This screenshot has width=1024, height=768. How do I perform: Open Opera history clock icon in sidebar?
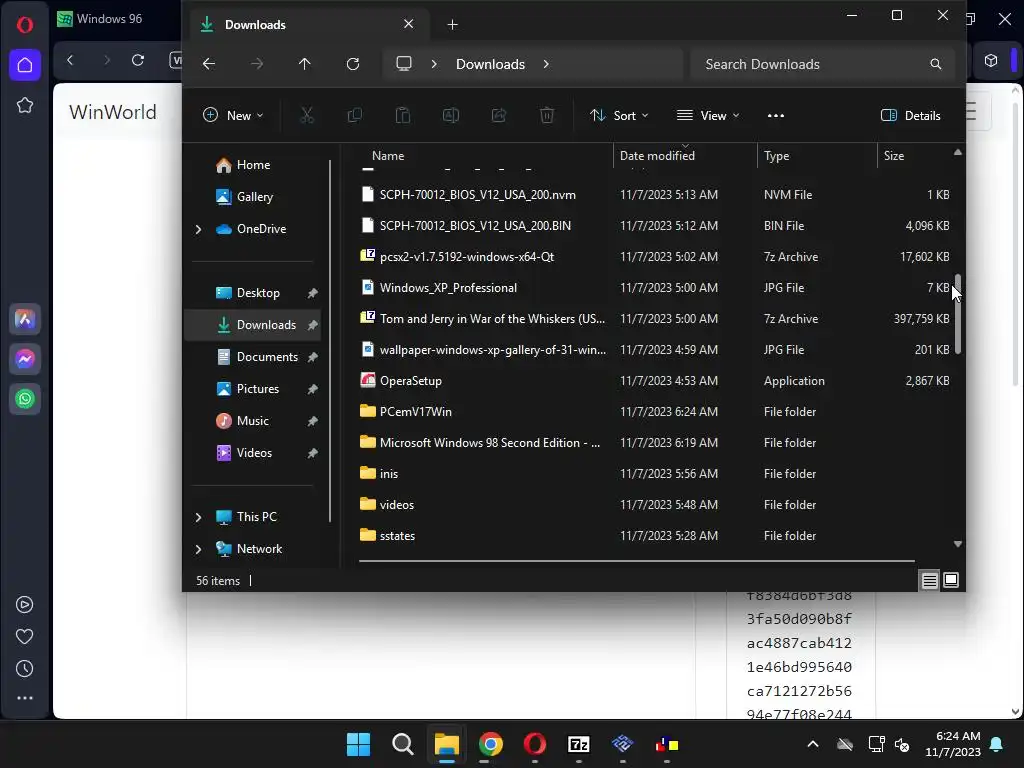25,669
